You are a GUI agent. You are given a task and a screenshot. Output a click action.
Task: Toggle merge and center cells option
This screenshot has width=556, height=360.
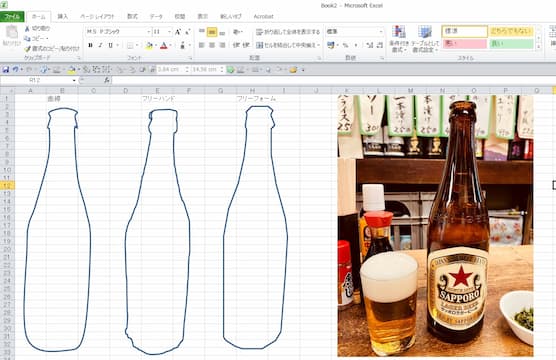pos(288,45)
